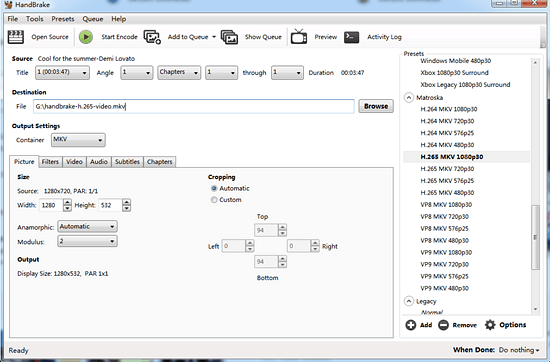
Task: Select Automatic cropping radio button
Action: (214, 188)
